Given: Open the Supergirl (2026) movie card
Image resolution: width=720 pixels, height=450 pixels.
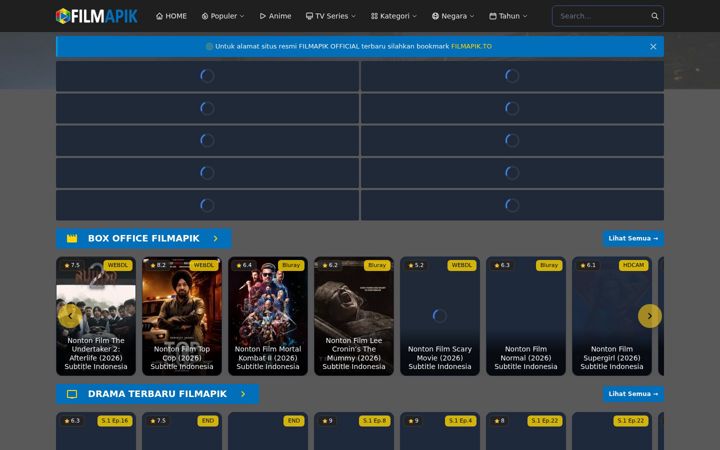Looking at the screenshot, I should [x=612, y=316].
